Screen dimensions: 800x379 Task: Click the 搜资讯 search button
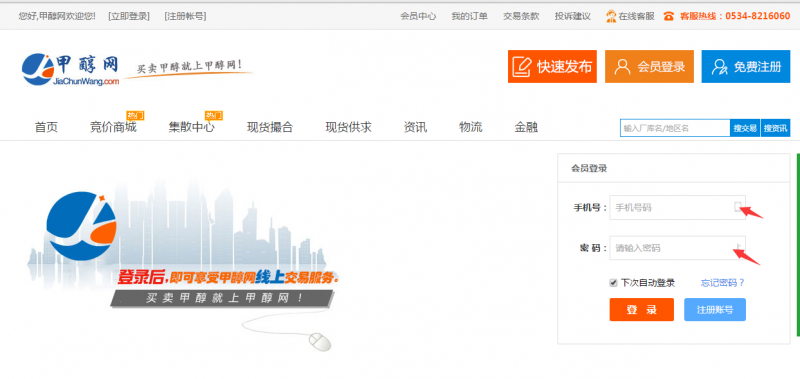pyautogui.click(x=776, y=128)
